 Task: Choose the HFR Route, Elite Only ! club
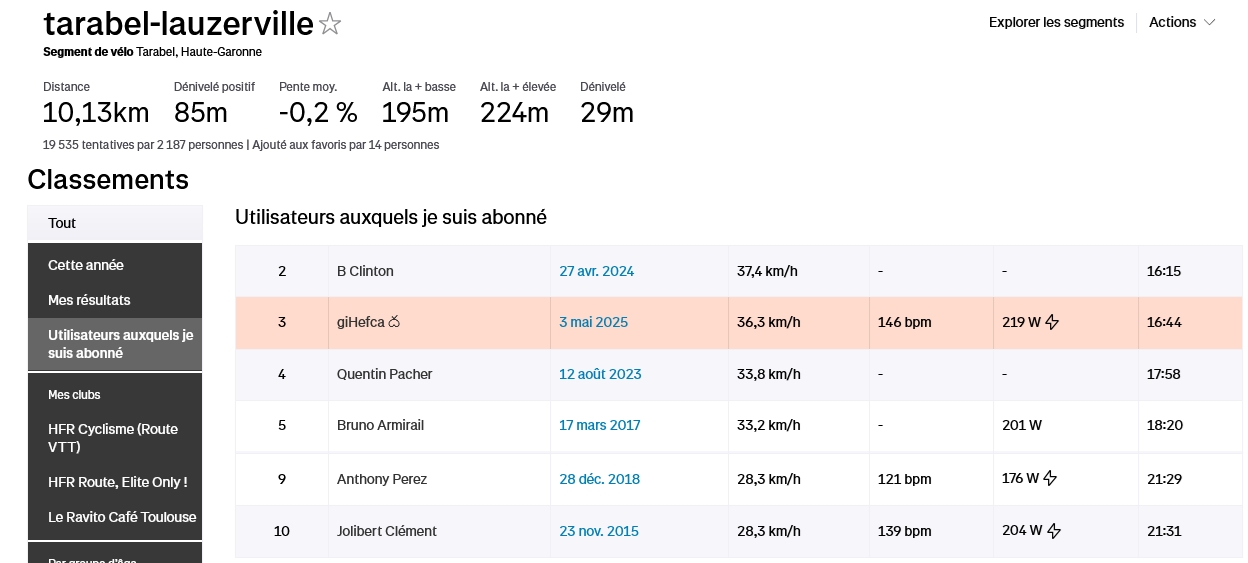click(118, 482)
